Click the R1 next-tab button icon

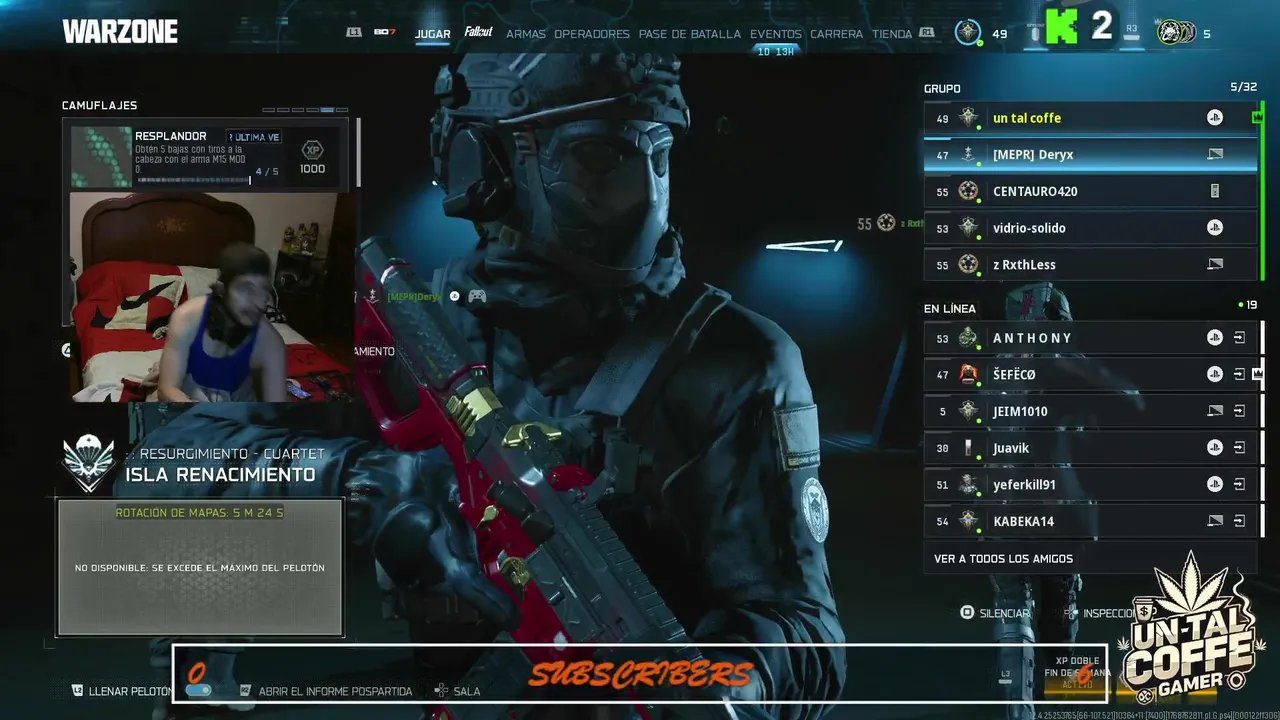pyautogui.click(x=927, y=32)
